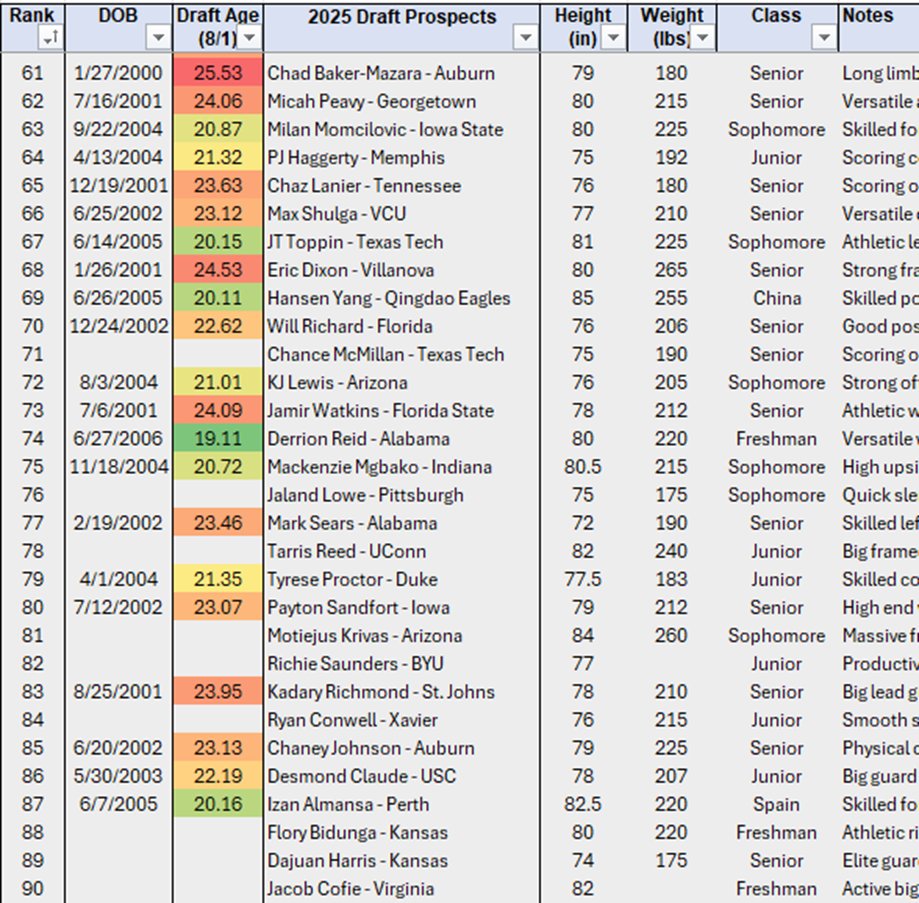Select cell Jaland Lowe - Pittsburgh
The height and width of the screenshot is (903, 919).
pos(401,495)
